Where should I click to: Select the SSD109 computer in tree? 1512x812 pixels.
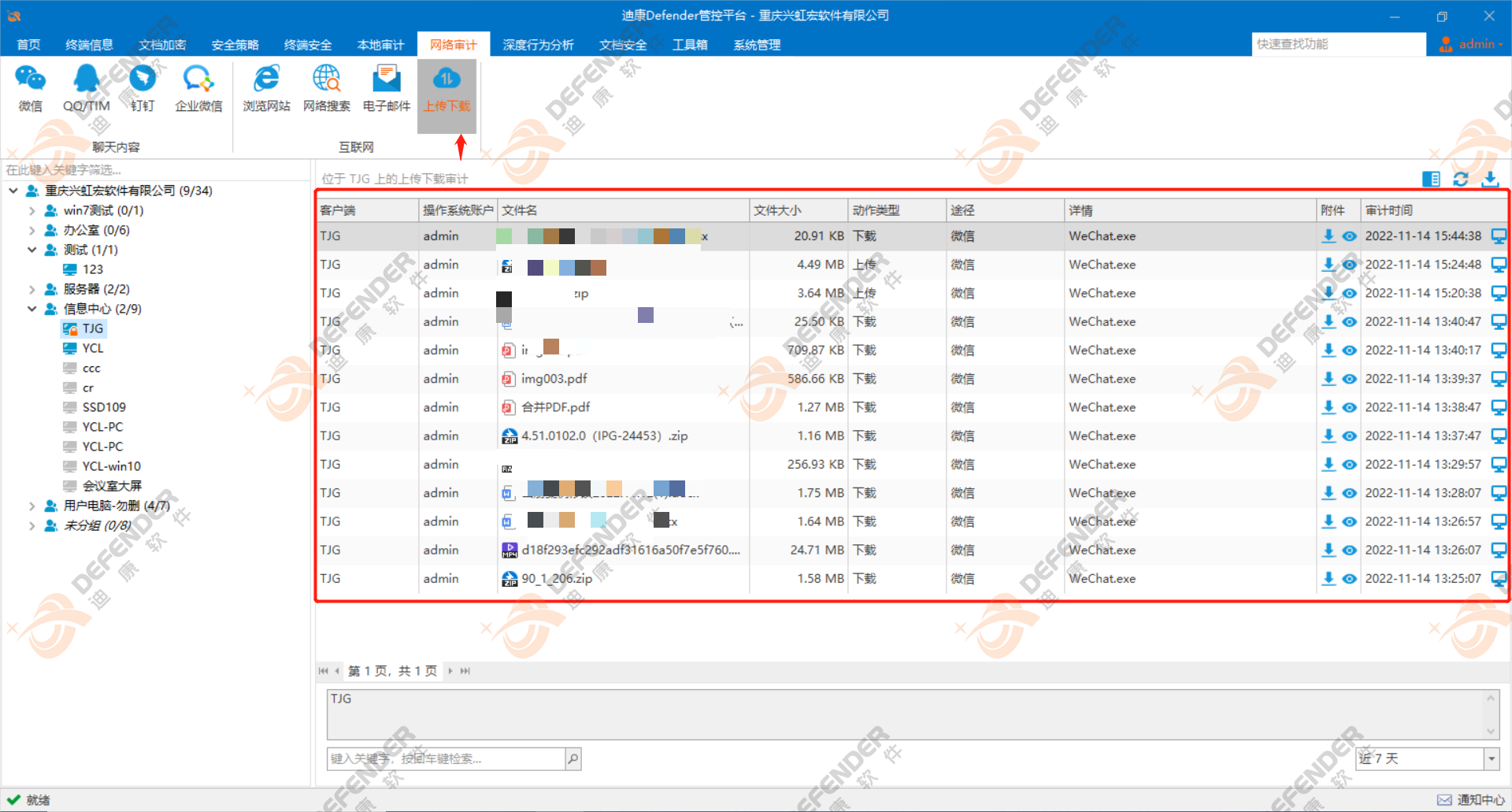pos(104,407)
